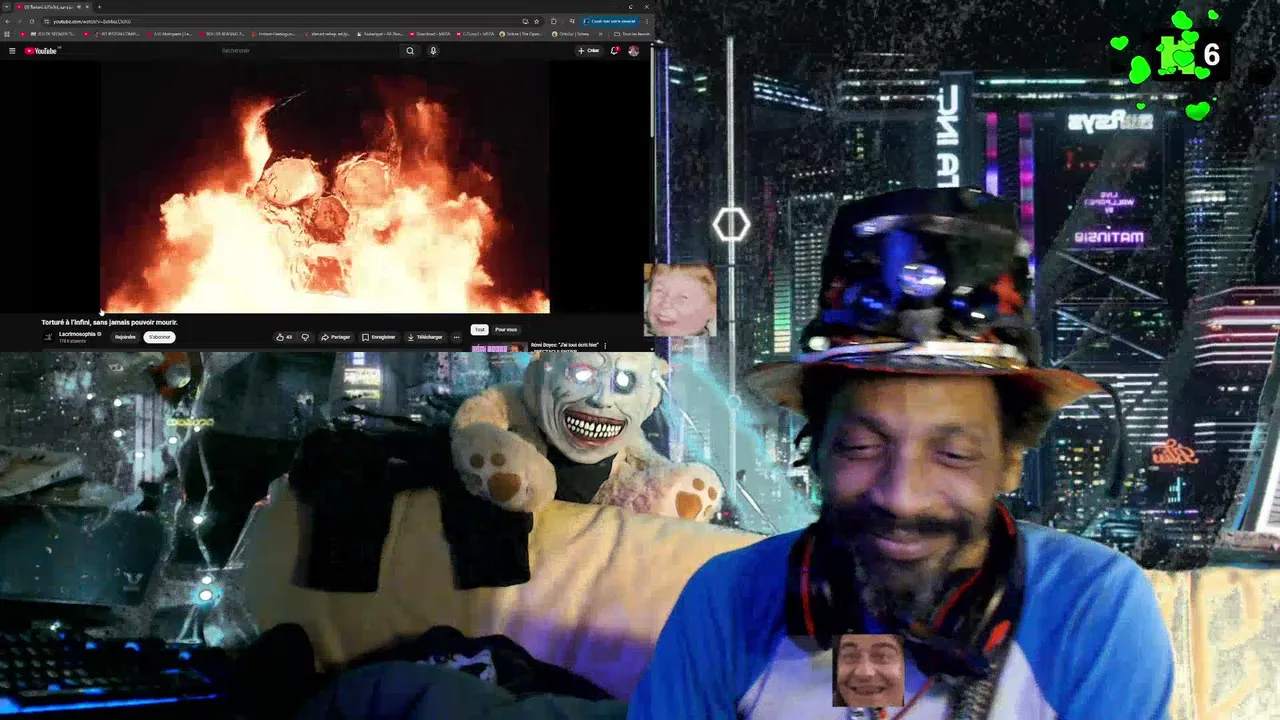Click the burning skulls video player
The width and height of the screenshot is (1280, 720).
(324, 187)
